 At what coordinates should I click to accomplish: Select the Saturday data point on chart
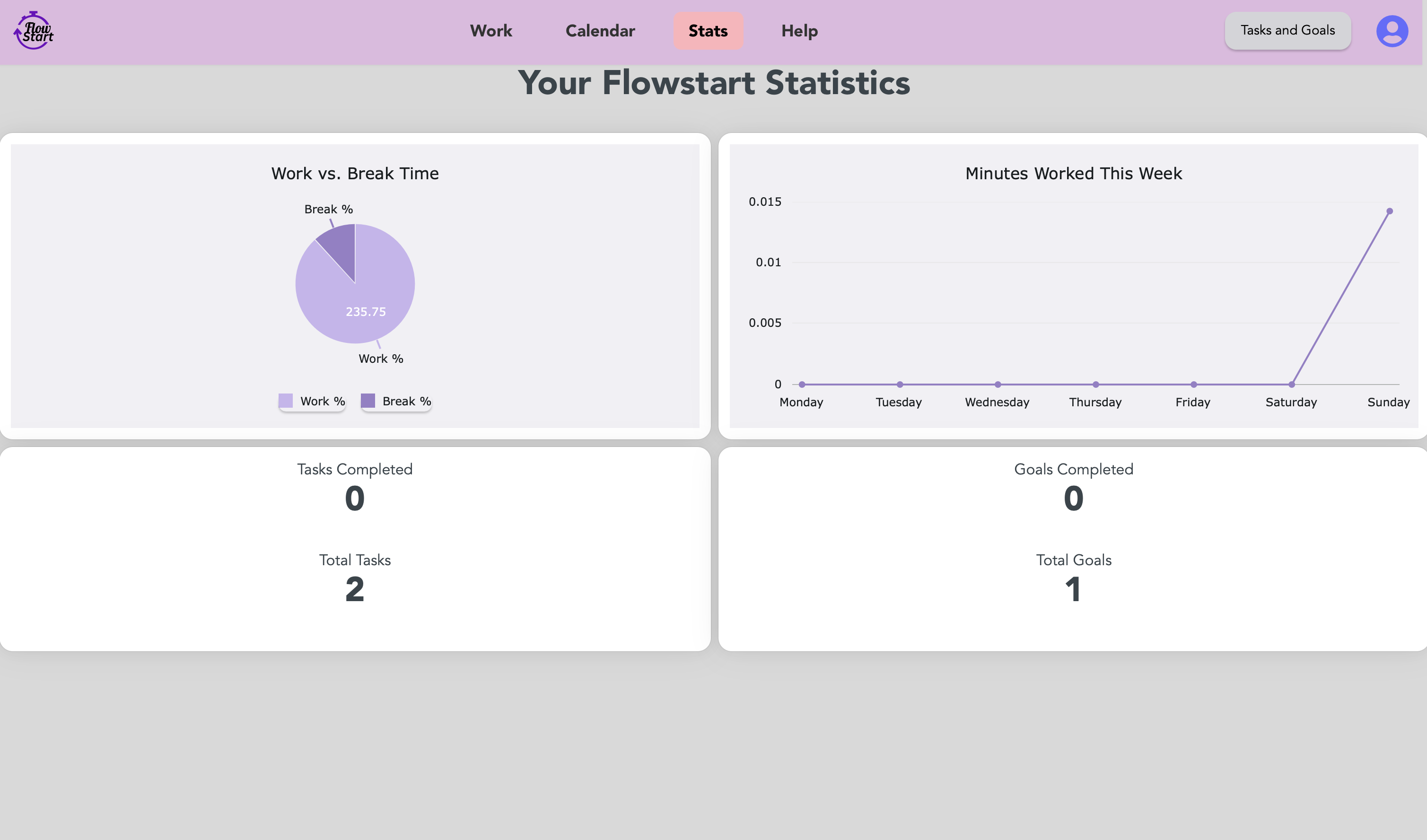point(1291,385)
